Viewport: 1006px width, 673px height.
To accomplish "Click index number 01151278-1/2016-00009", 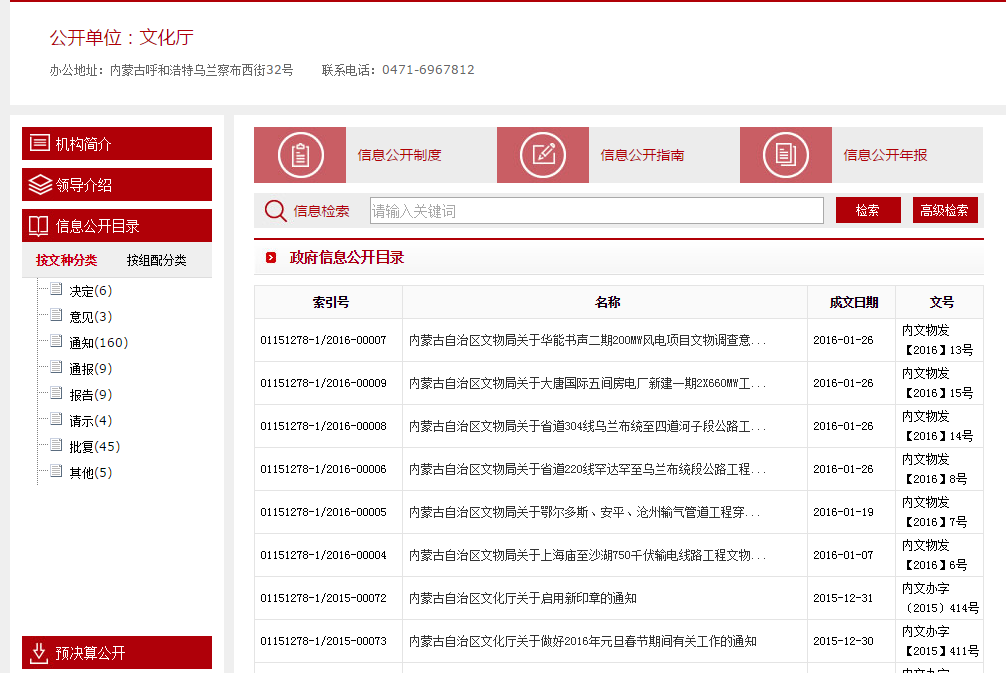I will pos(323,383).
